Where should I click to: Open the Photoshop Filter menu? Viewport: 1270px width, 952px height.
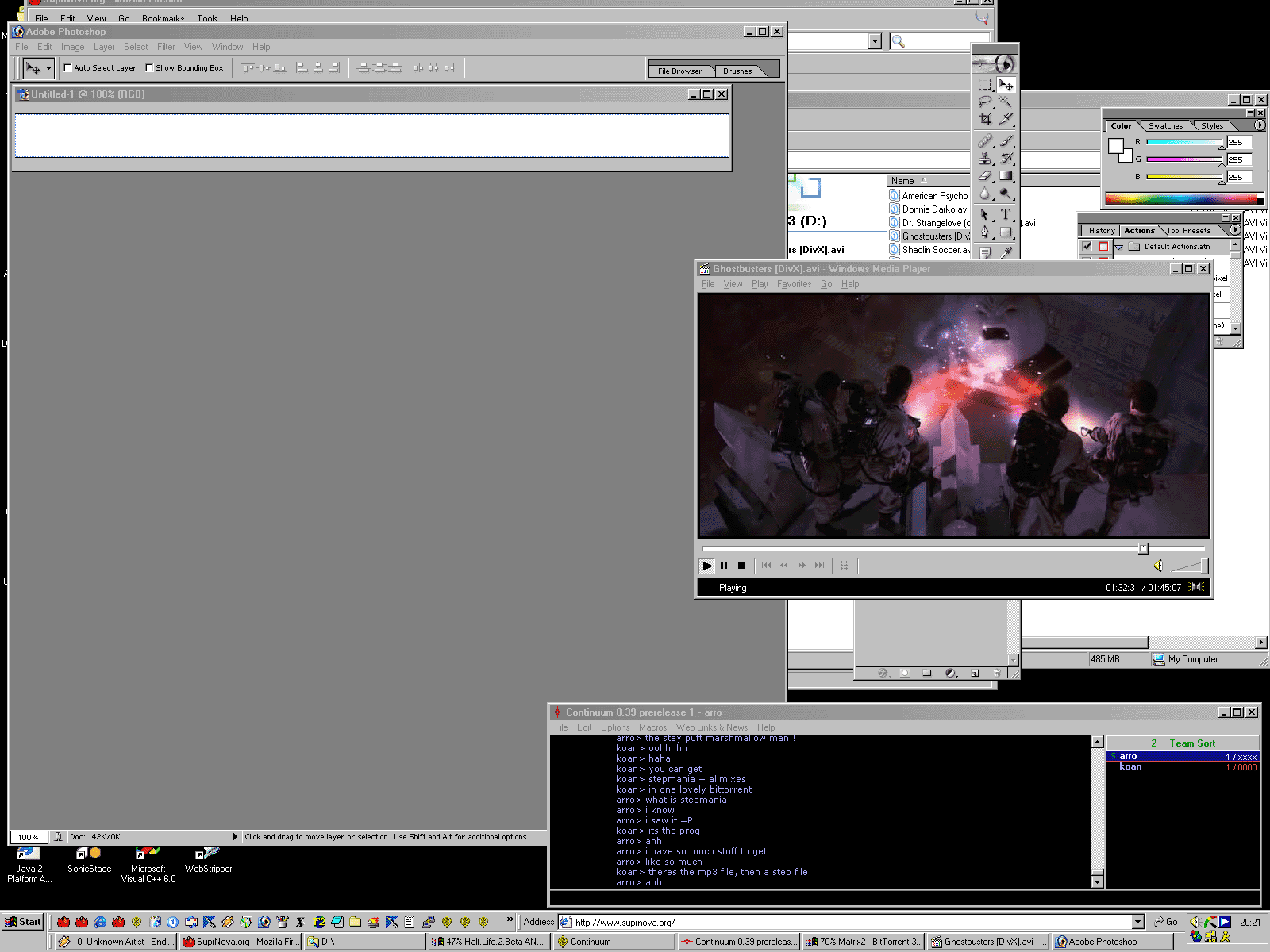(166, 47)
